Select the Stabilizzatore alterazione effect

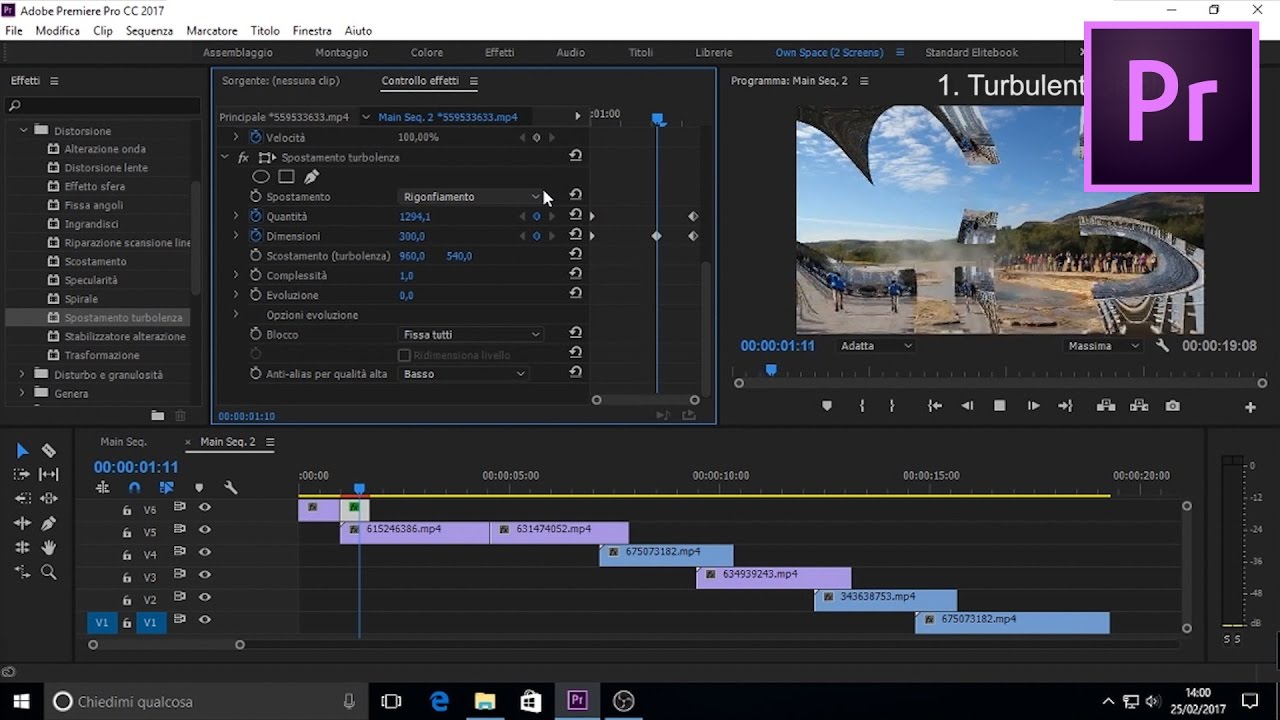tap(125, 337)
